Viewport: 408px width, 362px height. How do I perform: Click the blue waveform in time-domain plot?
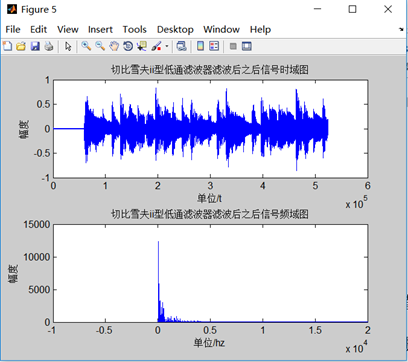207,129
